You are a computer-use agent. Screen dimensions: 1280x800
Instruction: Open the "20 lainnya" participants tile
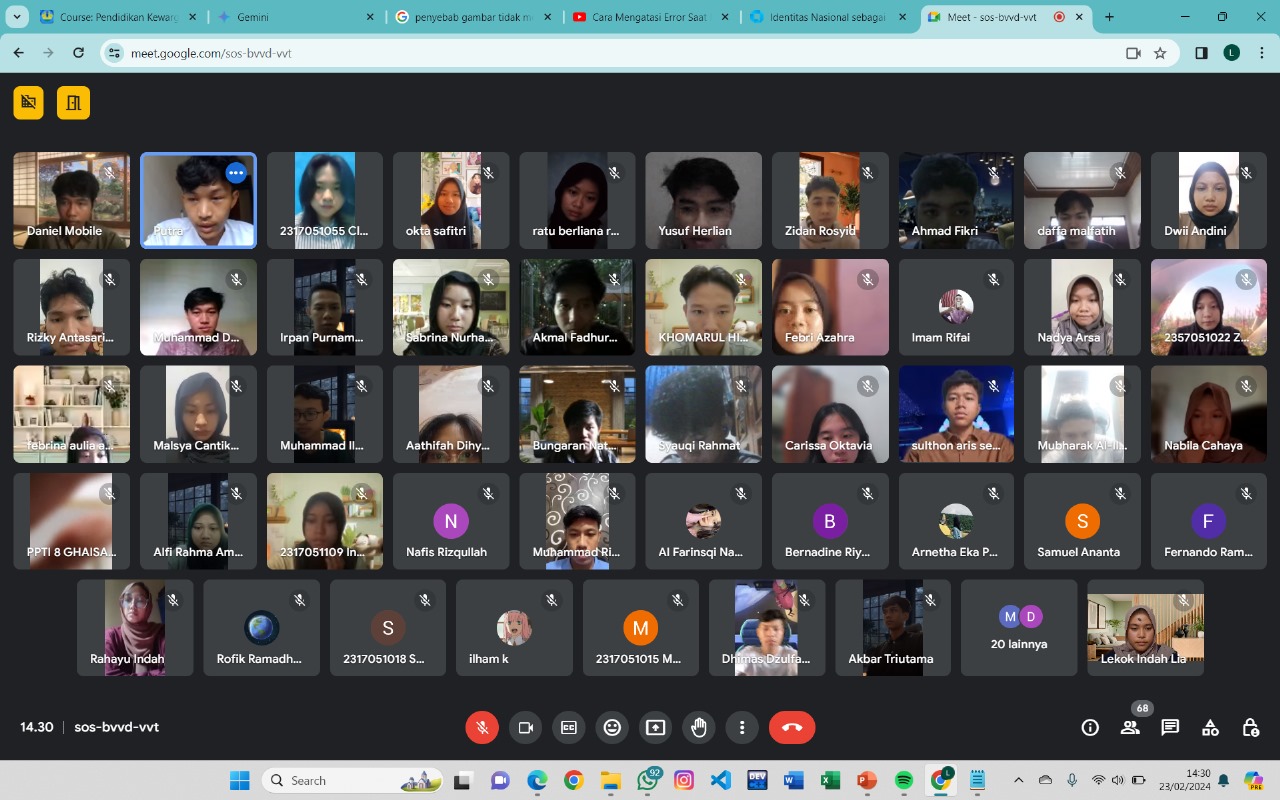1019,628
